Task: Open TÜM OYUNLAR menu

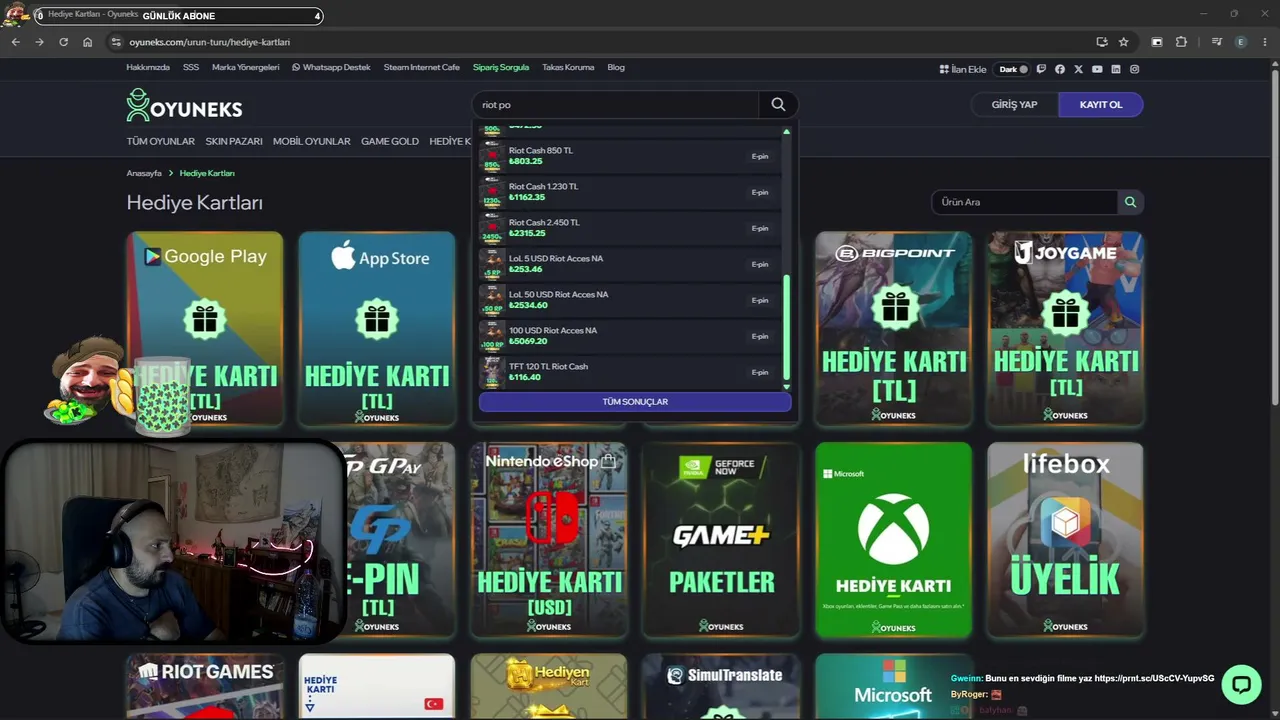Action: tap(161, 141)
